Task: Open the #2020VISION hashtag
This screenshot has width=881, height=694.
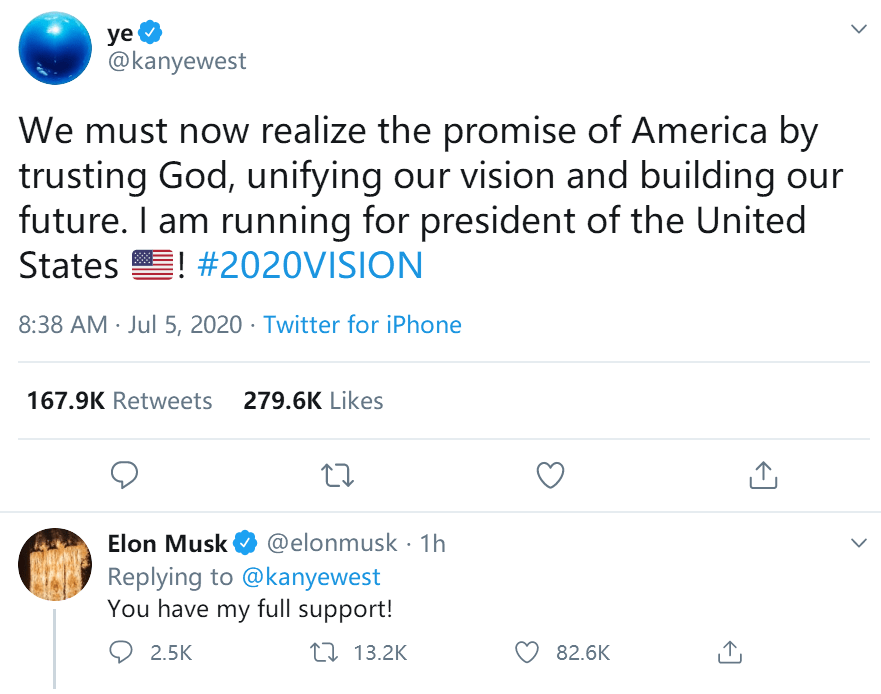Action: click(310, 265)
